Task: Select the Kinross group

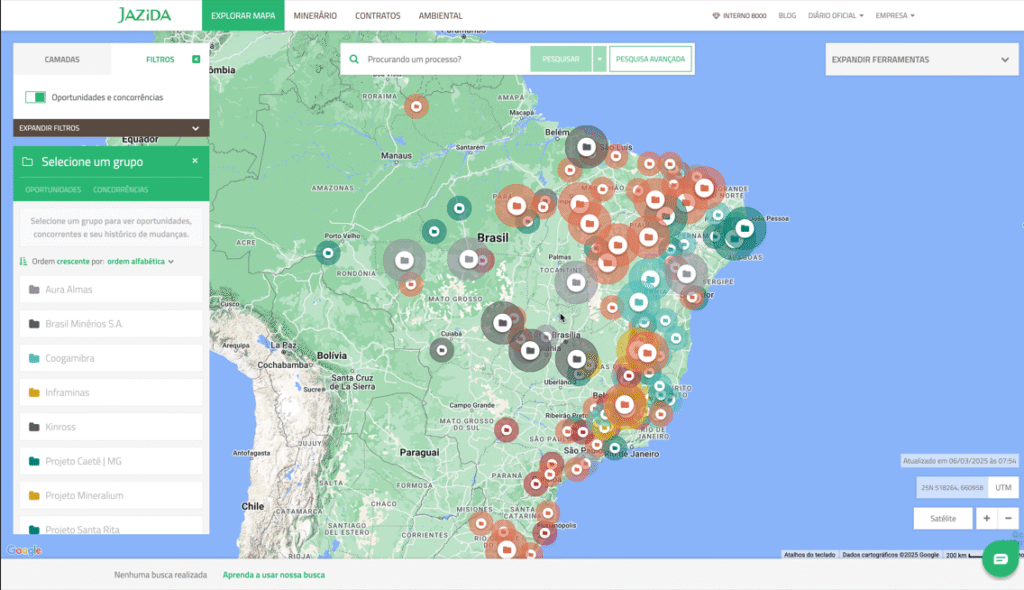Action: 111,427
